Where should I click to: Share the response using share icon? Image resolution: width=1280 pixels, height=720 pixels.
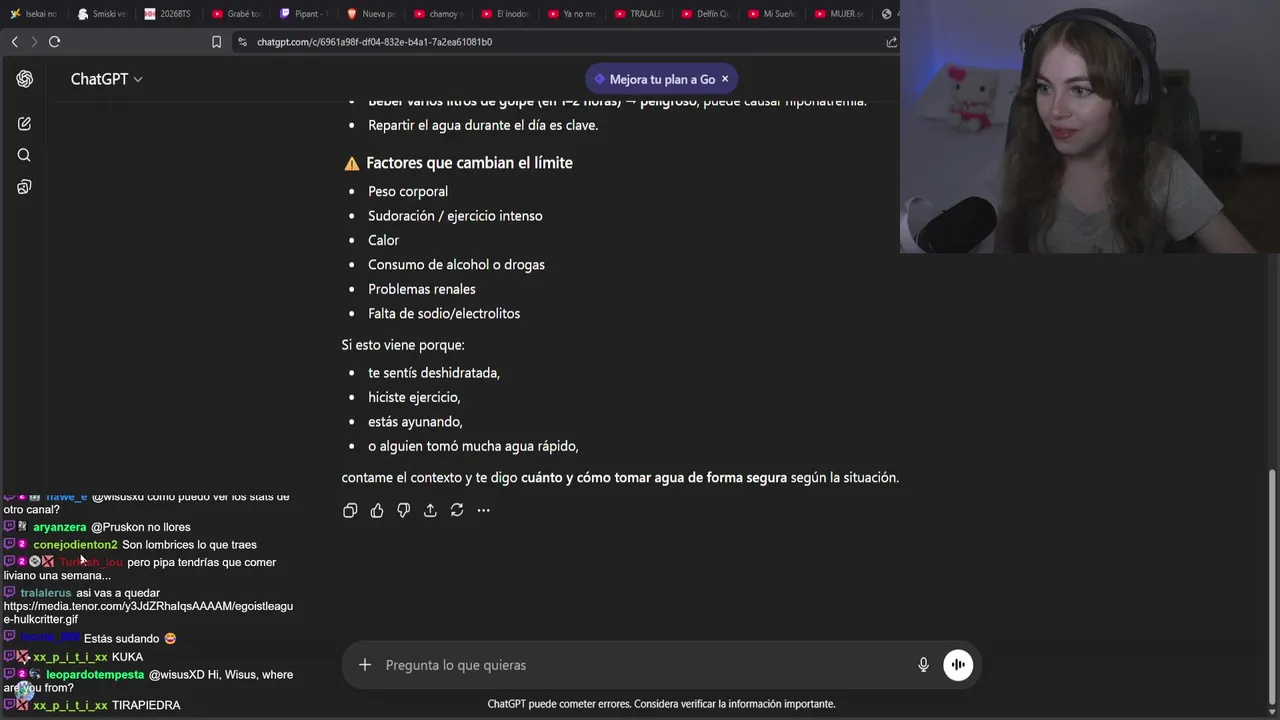pyautogui.click(x=430, y=510)
